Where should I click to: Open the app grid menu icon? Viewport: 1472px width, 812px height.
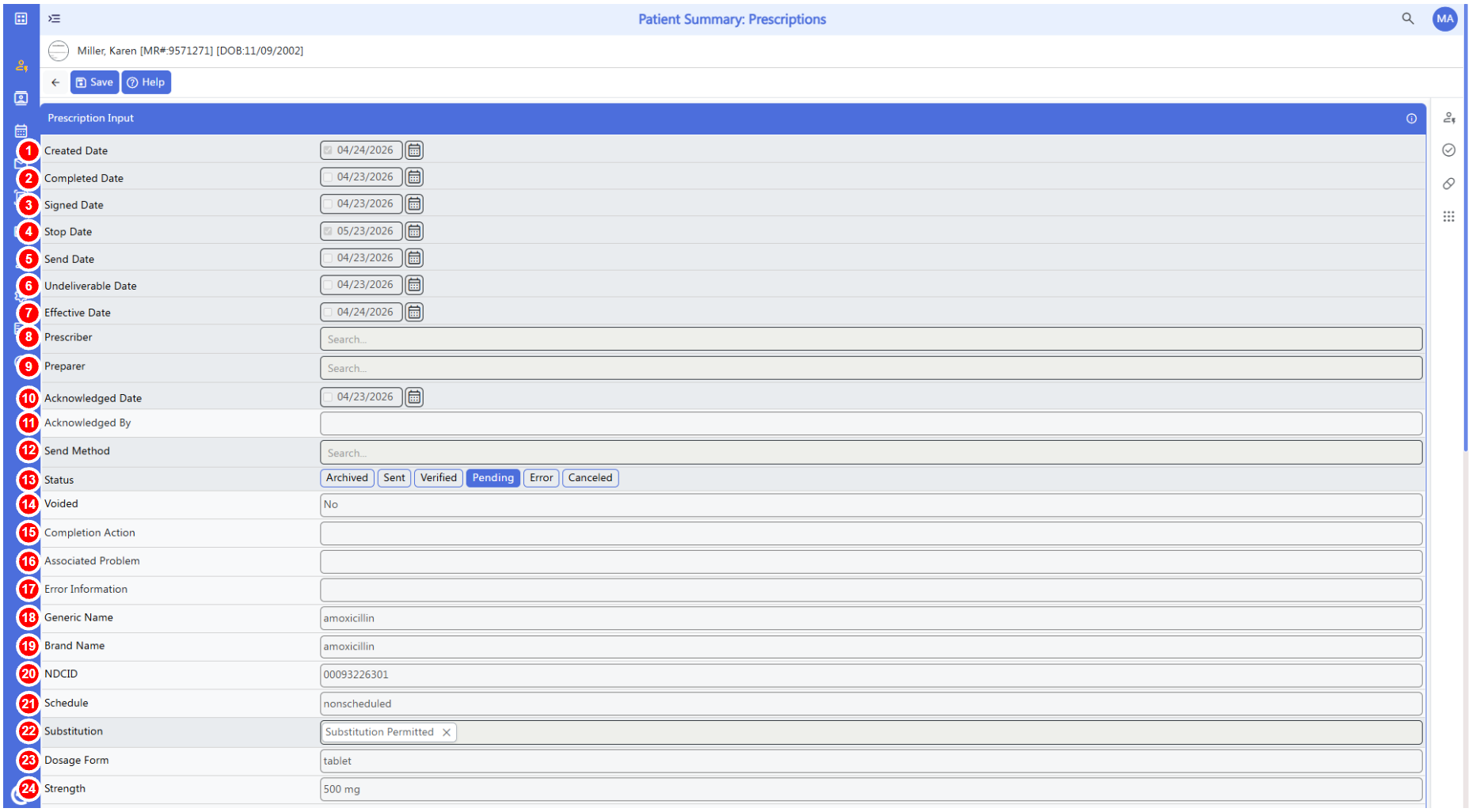(x=21, y=18)
